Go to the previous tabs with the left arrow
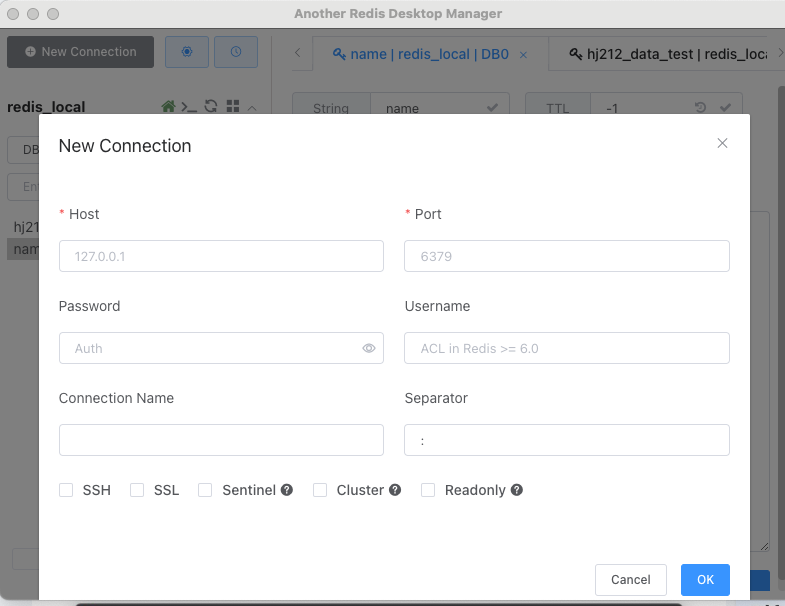Image resolution: width=785 pixels, height=606 pixels. point(297,53)
